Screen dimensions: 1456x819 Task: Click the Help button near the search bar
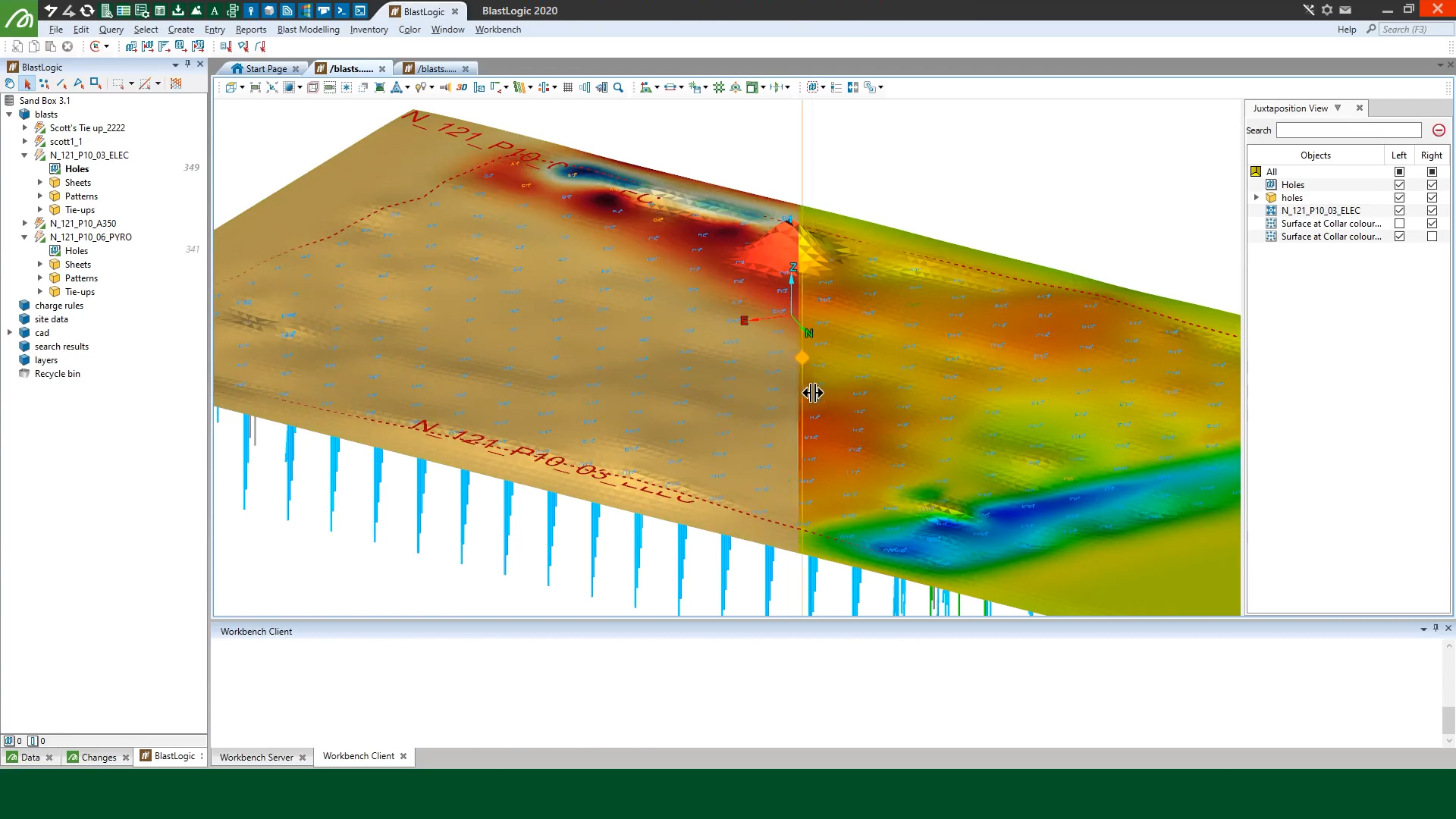point(1348,29)
